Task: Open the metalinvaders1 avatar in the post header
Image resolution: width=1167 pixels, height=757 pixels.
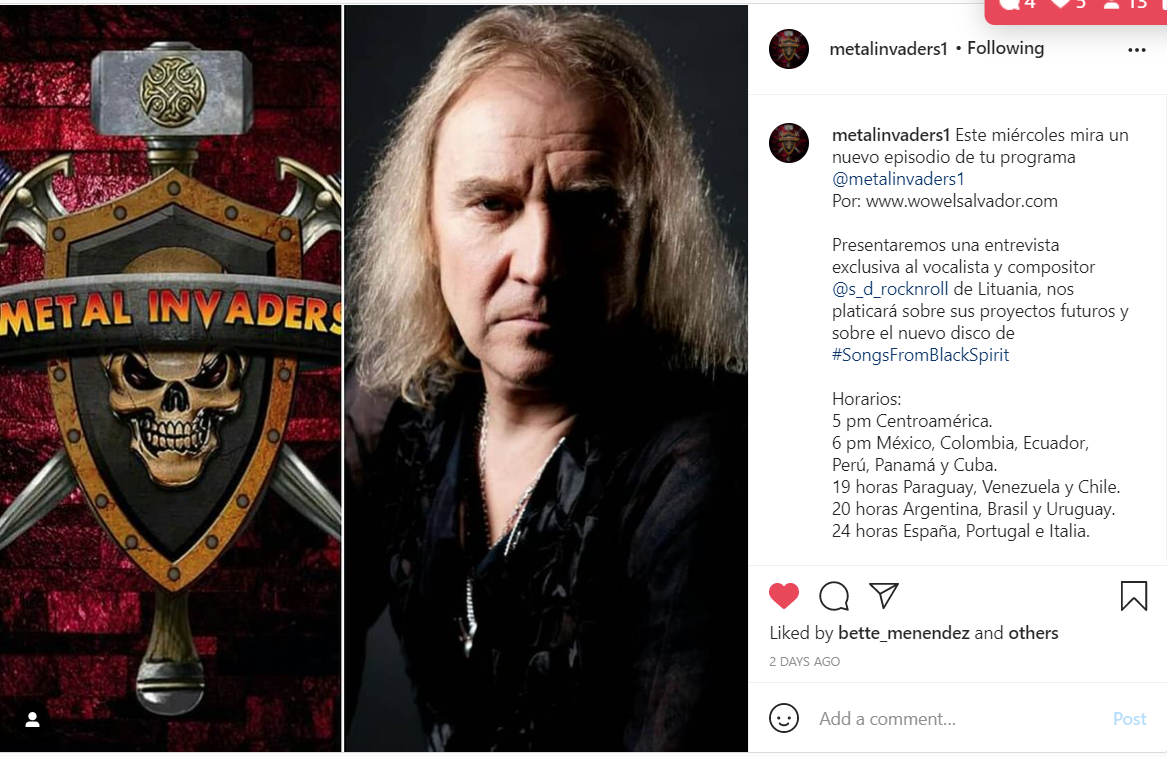Action: point(789,49)
